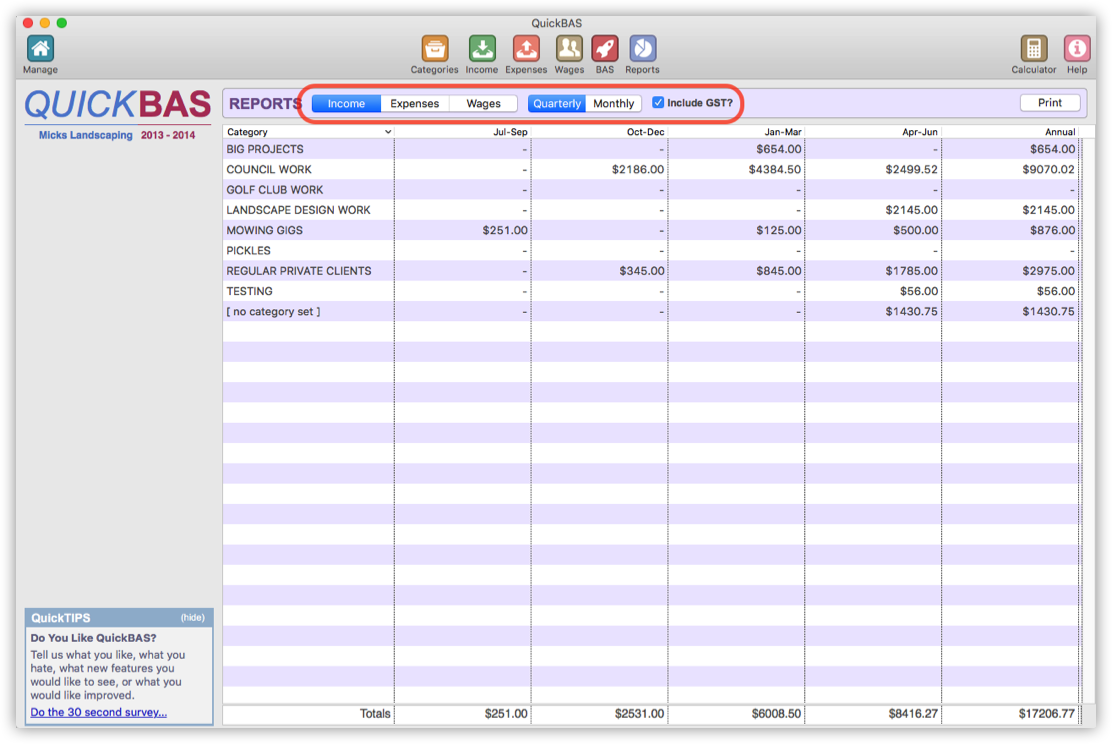Switch to the Income report tab

(345, 103)
